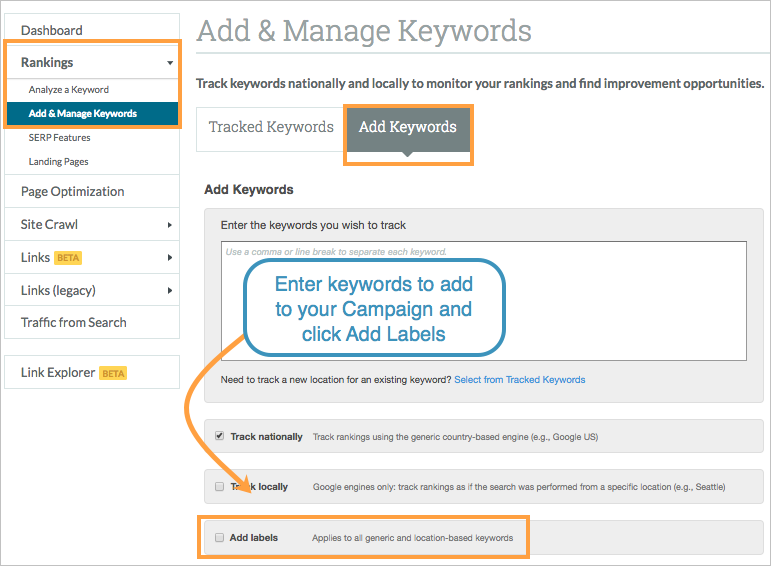Go to Analyze a Keyword
Viewport: 771px width, 566px height.
[x=69, y=89]
